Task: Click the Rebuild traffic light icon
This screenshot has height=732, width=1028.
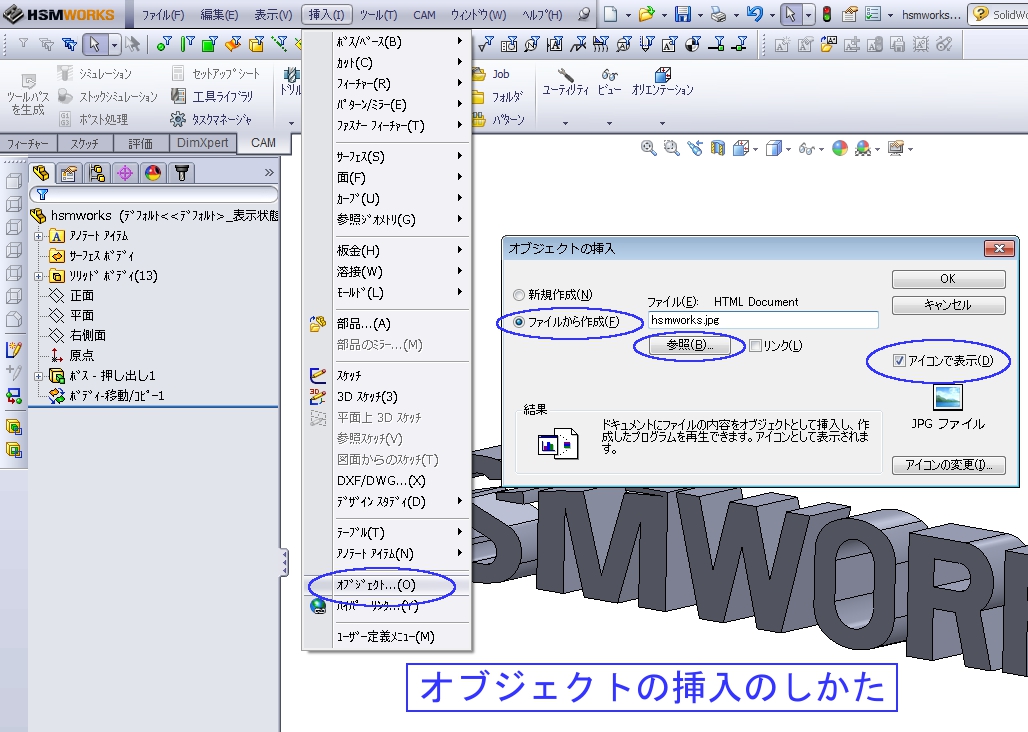Action: [827, 14]
